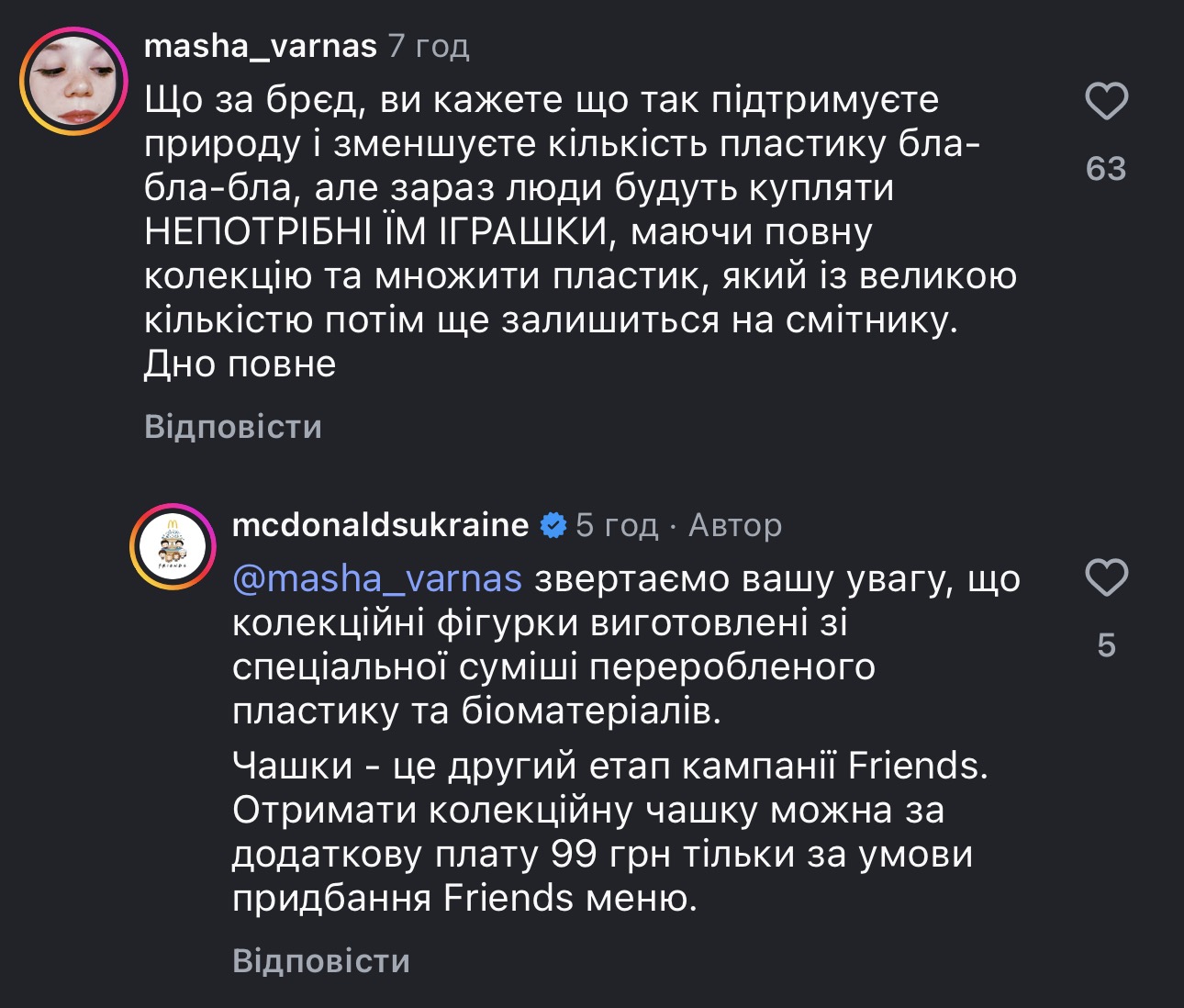Open mcdonaldsukraine profile avatar
1184x1008 pixels.
pyautogui.click(x=172, y=547)
